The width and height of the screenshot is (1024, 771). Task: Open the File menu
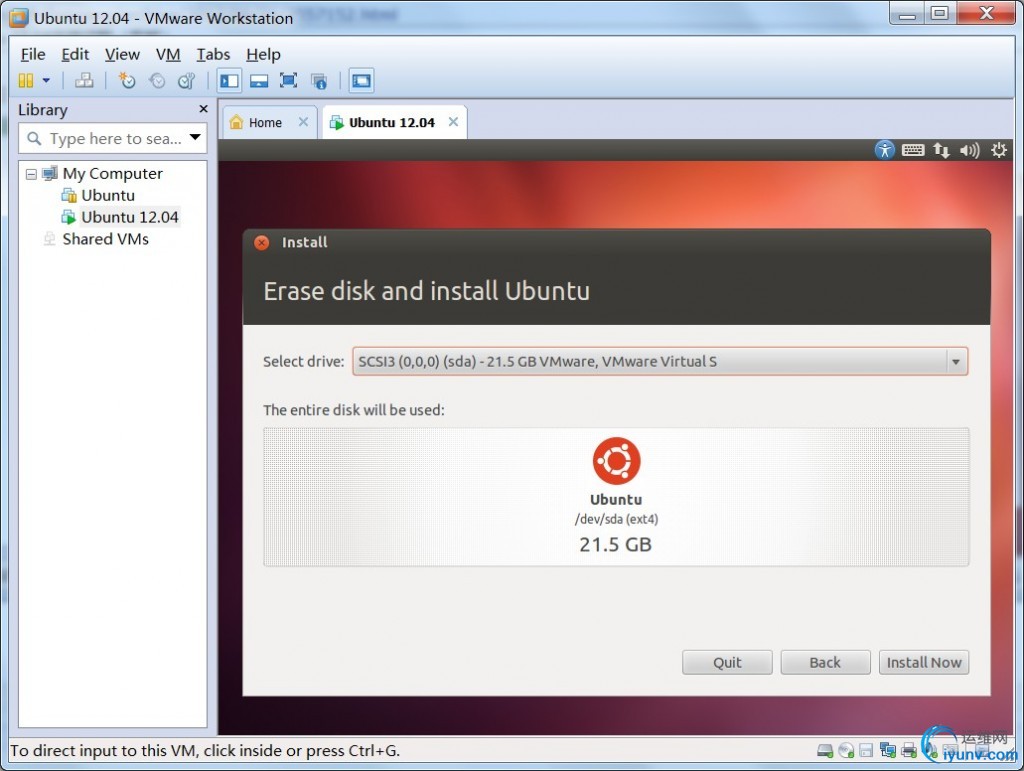pyautogui.click(x=33, y=54)
